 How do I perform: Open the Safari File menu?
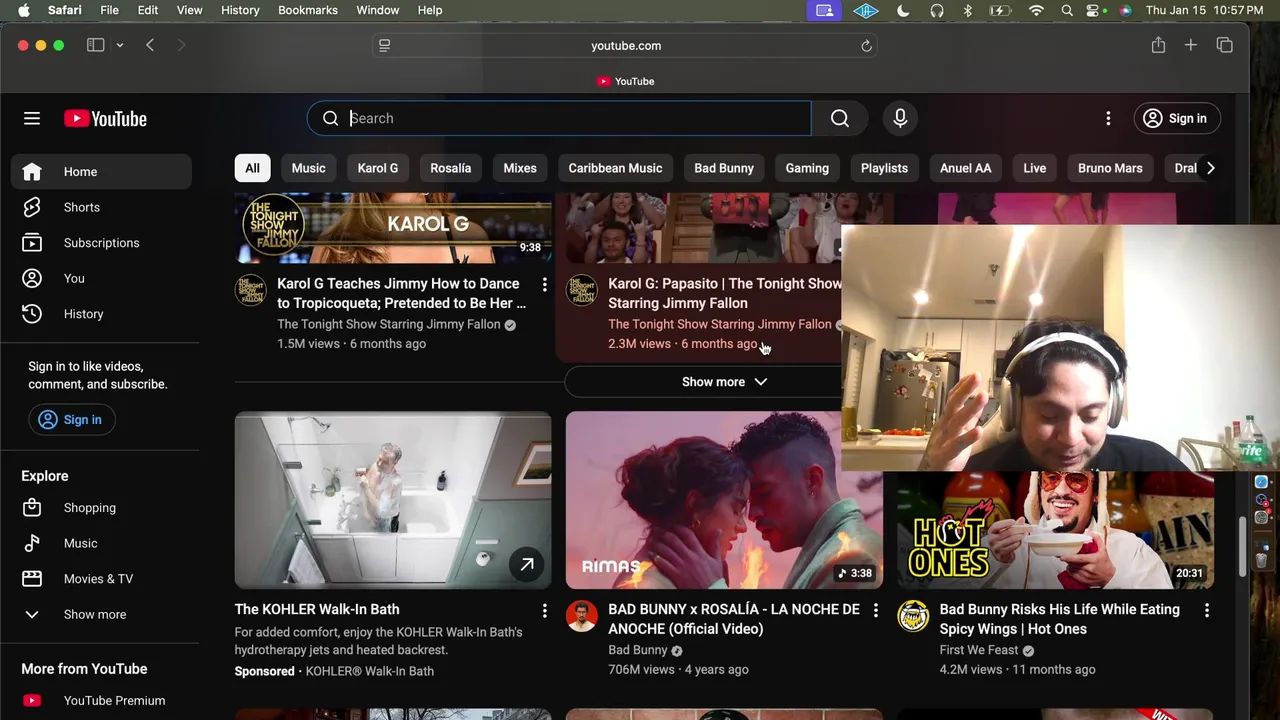pos(109,10)
